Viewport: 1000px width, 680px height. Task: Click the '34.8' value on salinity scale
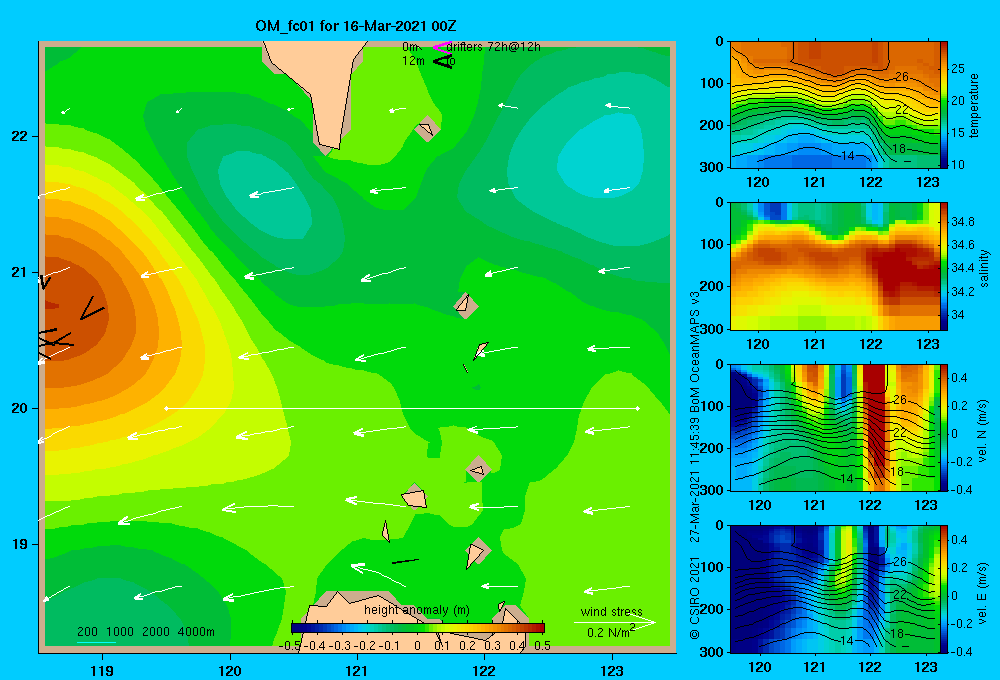click(x=962, y=222)
